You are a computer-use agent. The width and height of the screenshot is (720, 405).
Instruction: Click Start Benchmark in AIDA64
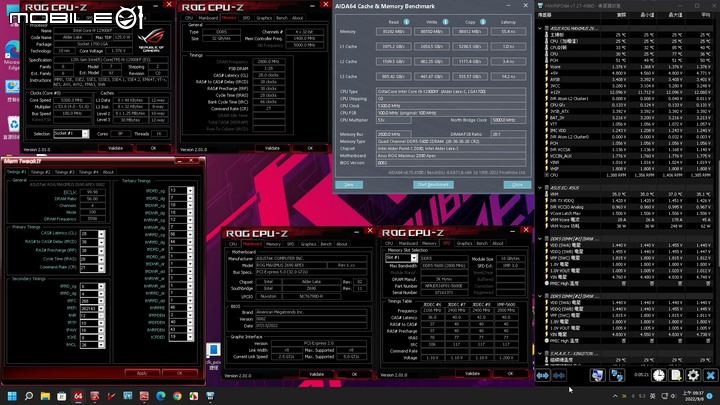coord(433,185)
